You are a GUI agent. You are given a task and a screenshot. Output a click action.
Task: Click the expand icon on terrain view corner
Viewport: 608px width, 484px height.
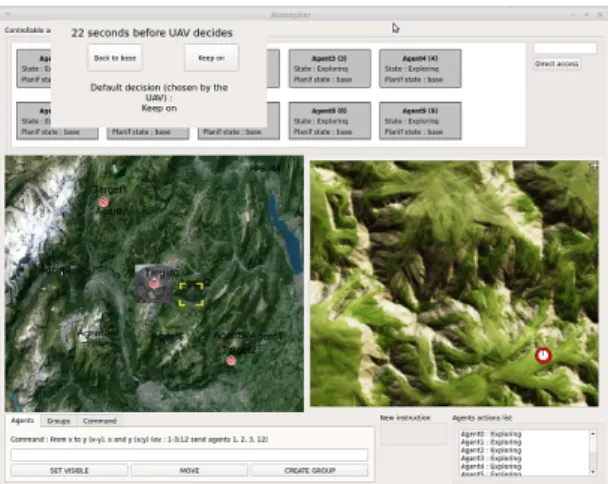tap(594, 166)
